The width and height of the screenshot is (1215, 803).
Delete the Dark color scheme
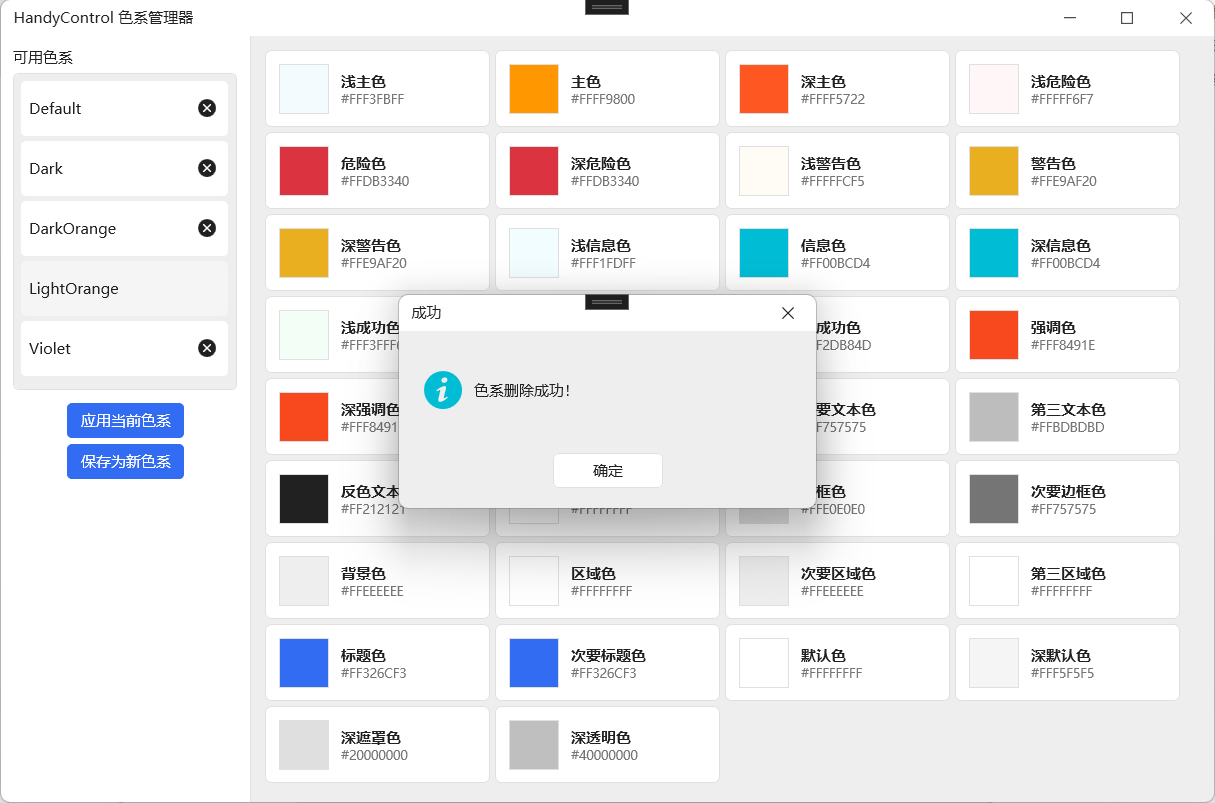point(207,168)
